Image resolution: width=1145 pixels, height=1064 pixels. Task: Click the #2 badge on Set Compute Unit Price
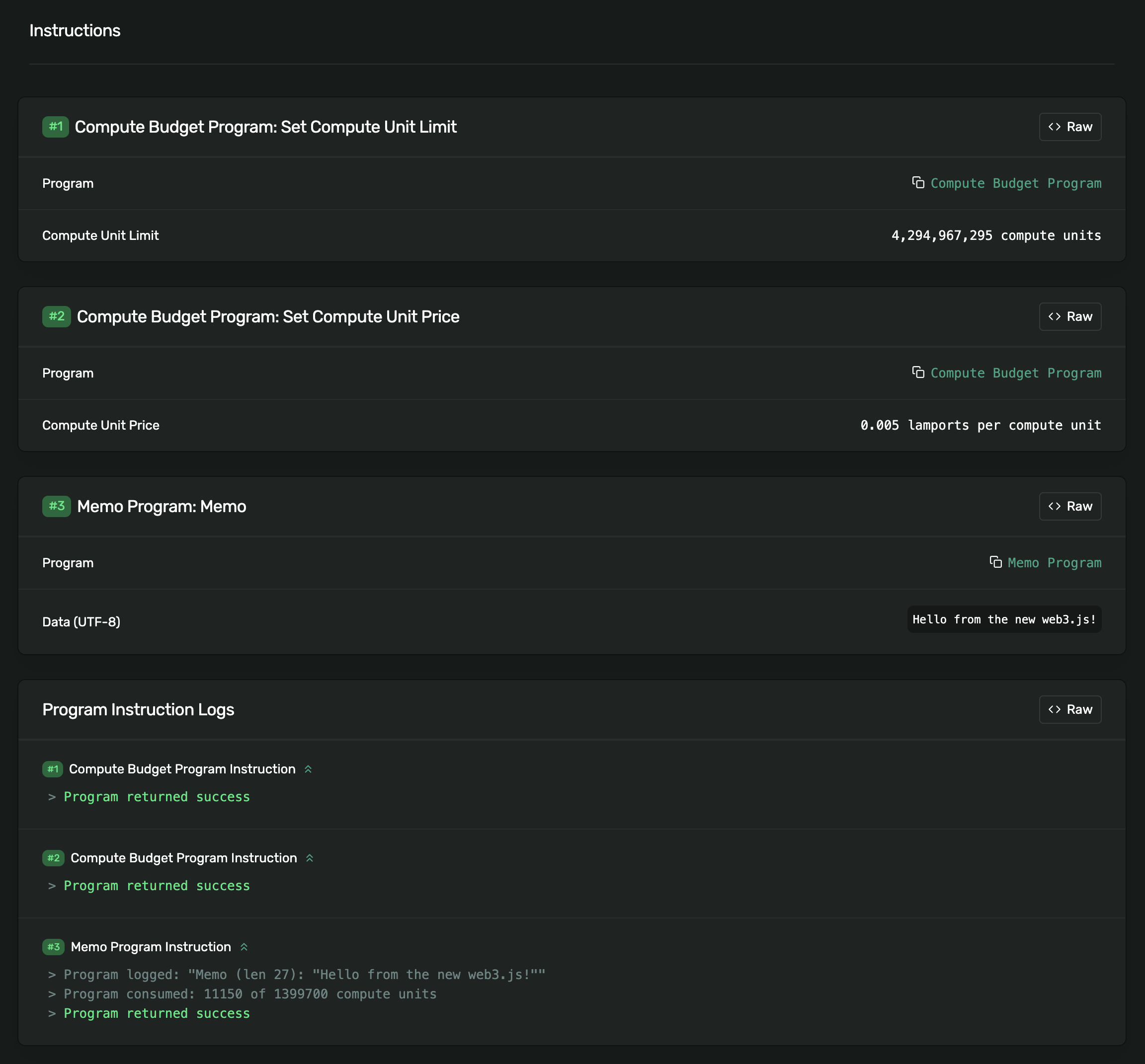click(57, 316)
